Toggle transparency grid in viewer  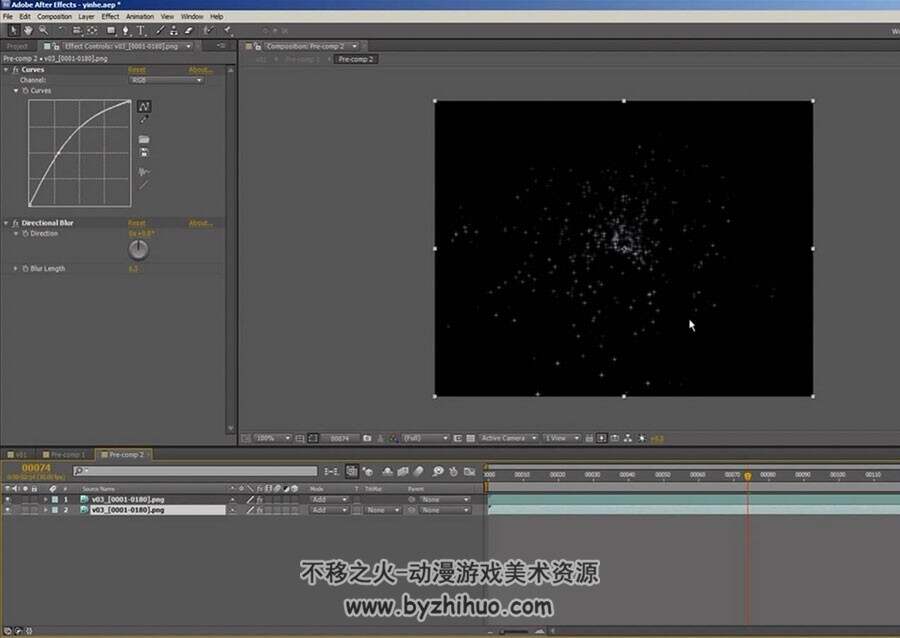(471, 438)
